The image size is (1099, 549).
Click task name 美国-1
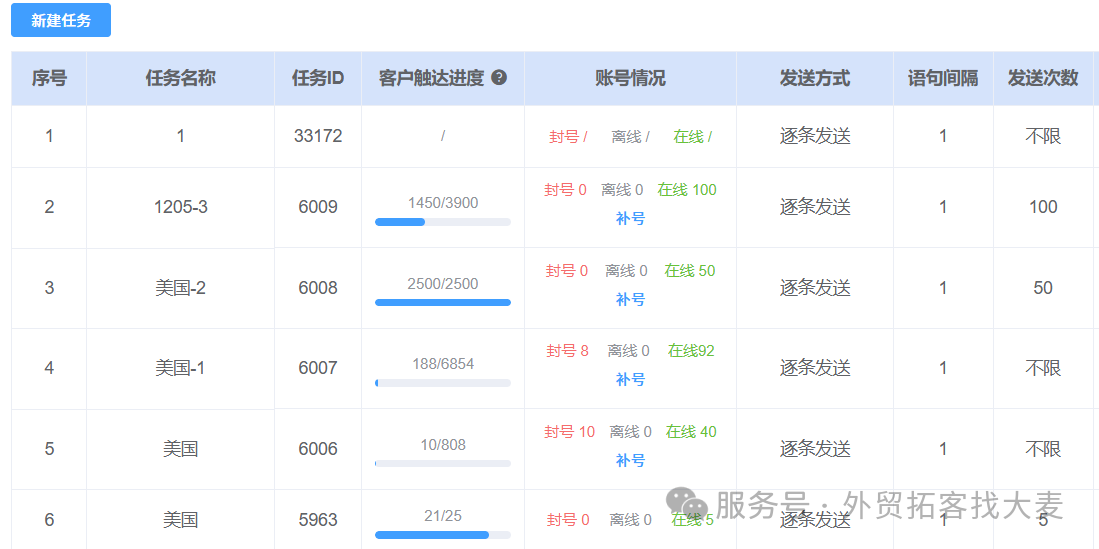pyautogui.click(x=180, y=368)
